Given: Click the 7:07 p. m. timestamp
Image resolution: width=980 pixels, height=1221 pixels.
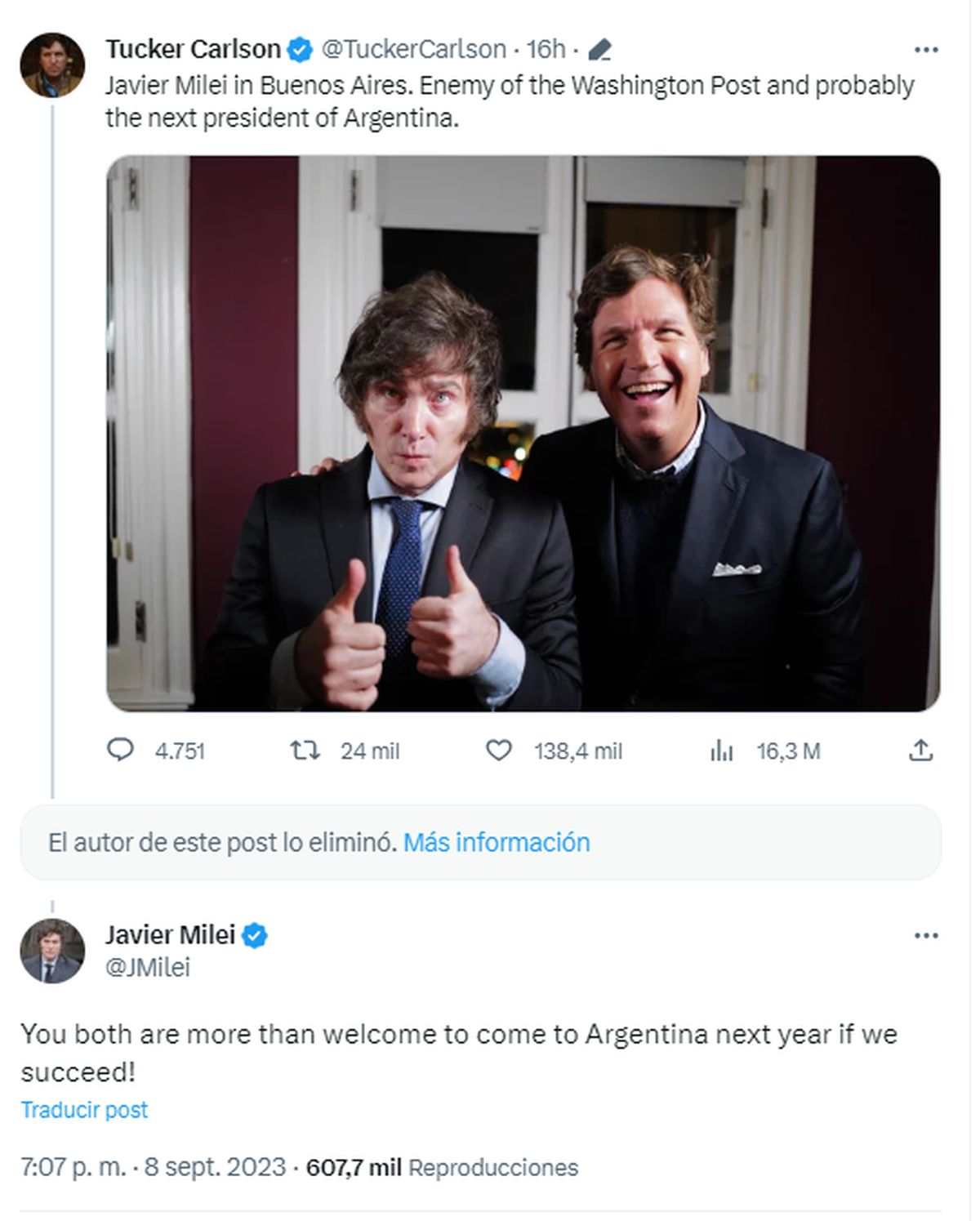Looking at the screenshot, I should pos(73,1167).
